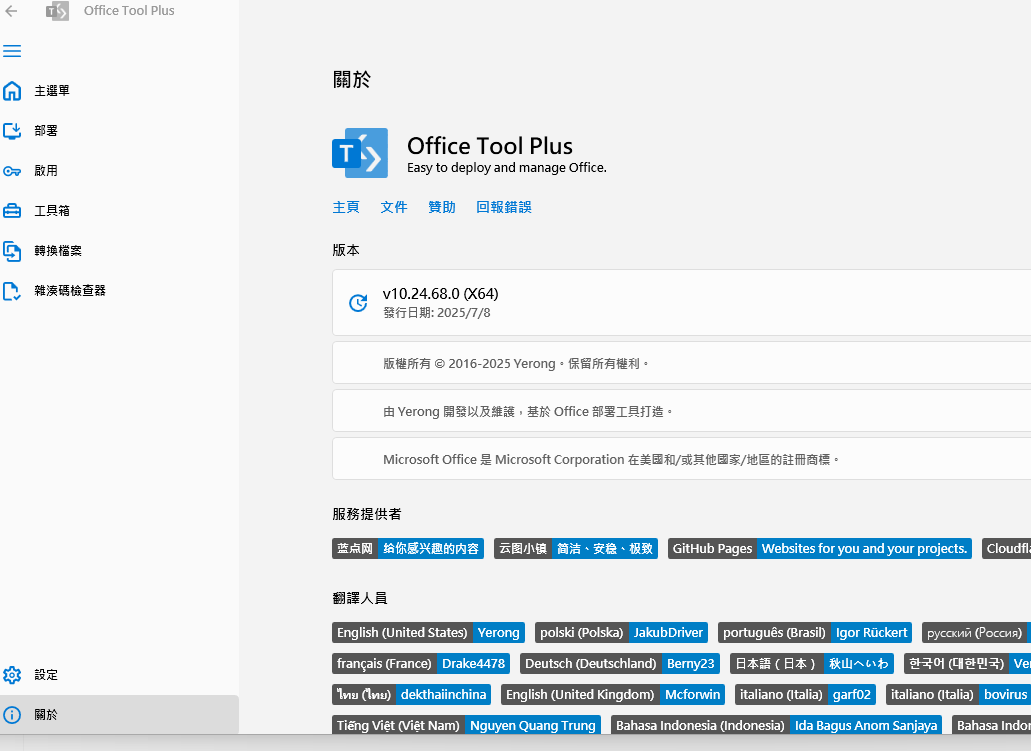Open the 贊助 sponsor link

(x=442, y=207)
